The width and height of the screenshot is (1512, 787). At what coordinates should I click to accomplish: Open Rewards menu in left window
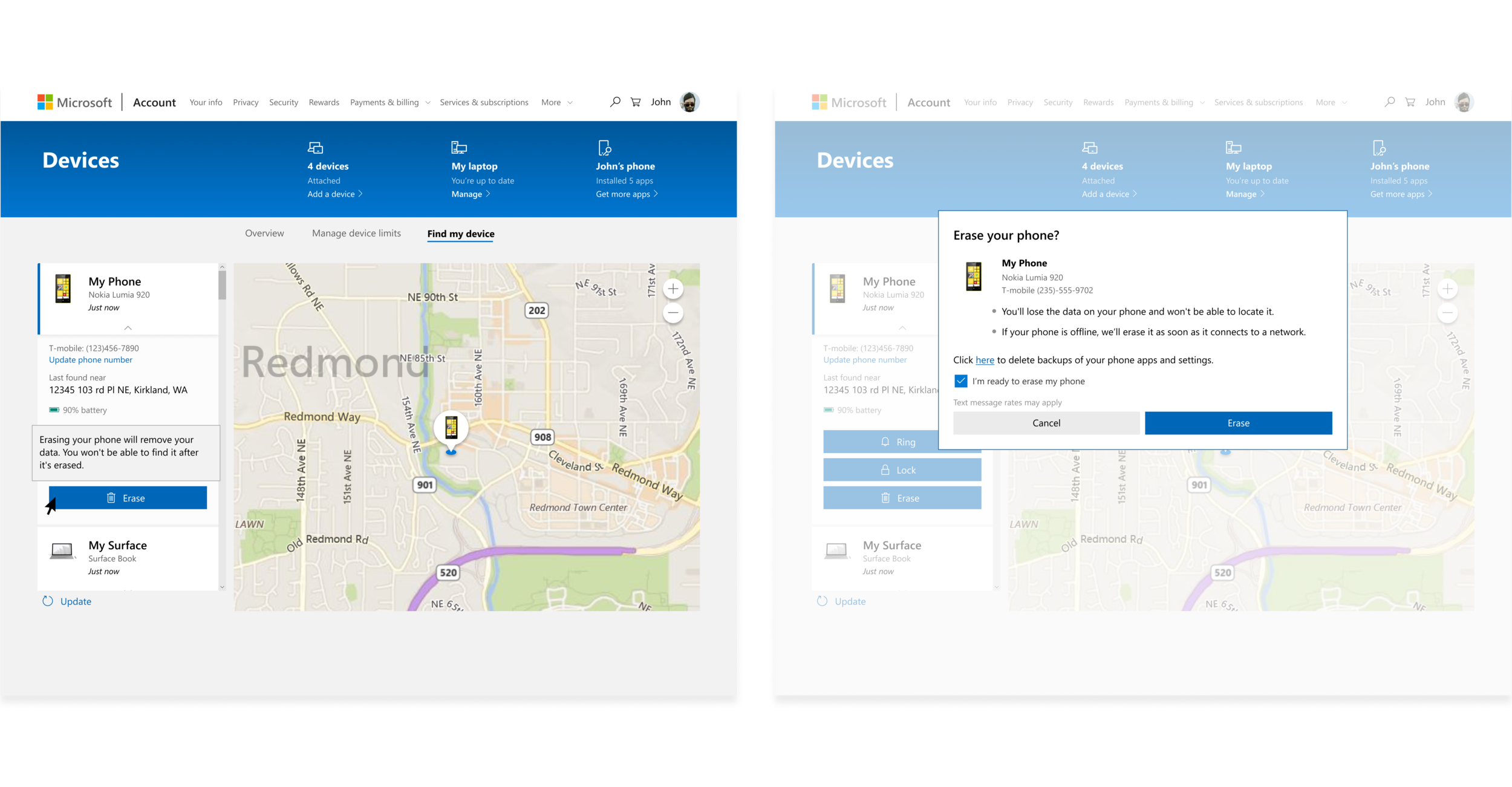[324, 102]
